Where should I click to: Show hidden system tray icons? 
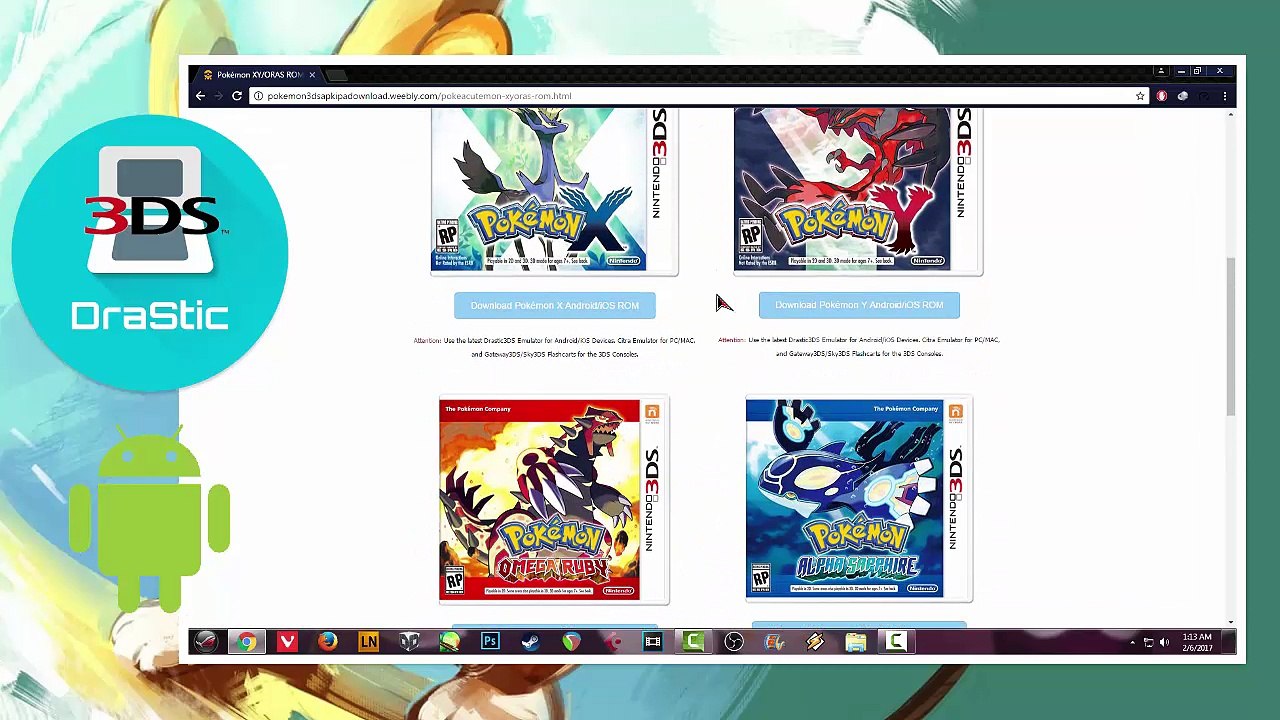1132,643
